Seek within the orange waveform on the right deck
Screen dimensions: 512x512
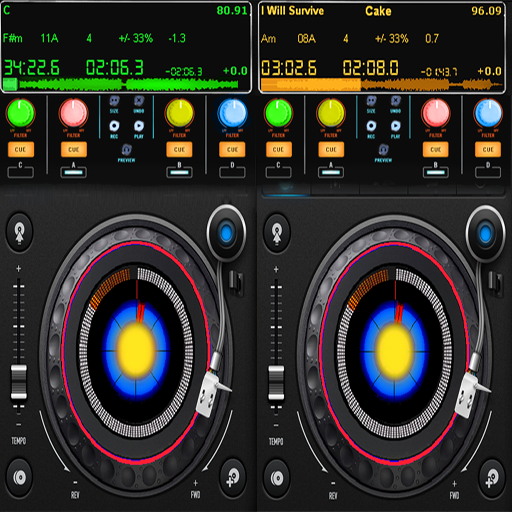coord(381,85)
